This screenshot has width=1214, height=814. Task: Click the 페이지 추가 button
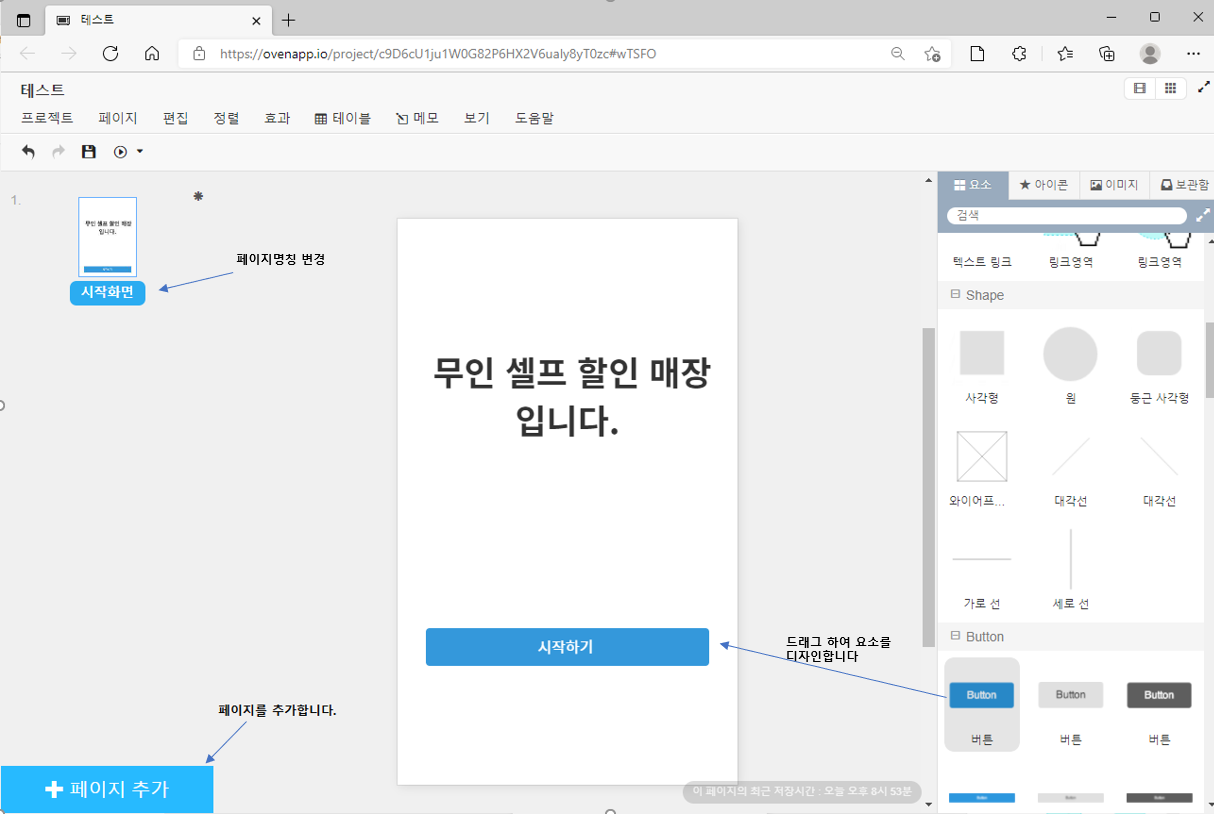(x=107, y=789)
